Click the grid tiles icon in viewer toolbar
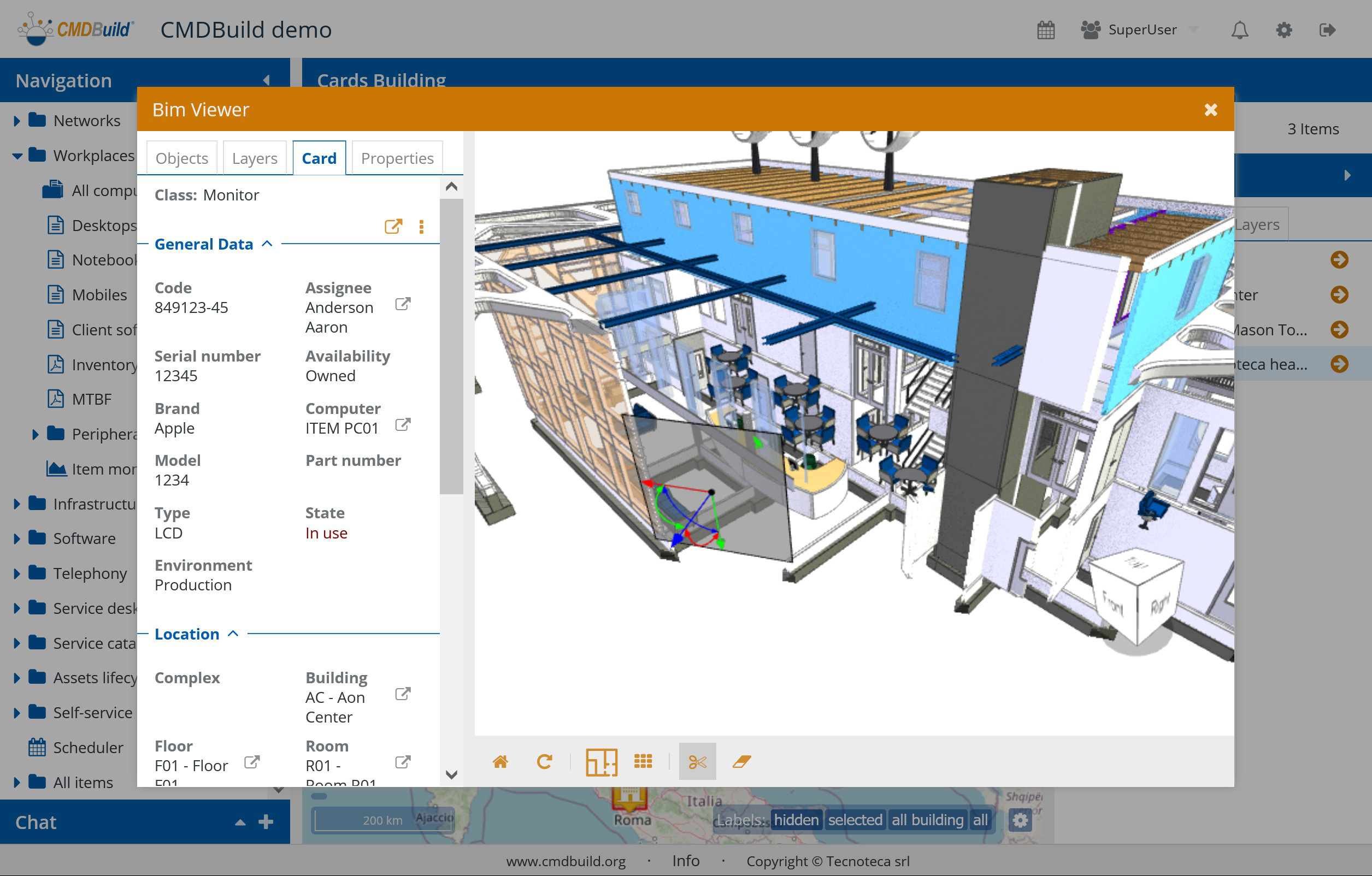The width and height of the screenshot is (1372, 876). coord(643,761)
